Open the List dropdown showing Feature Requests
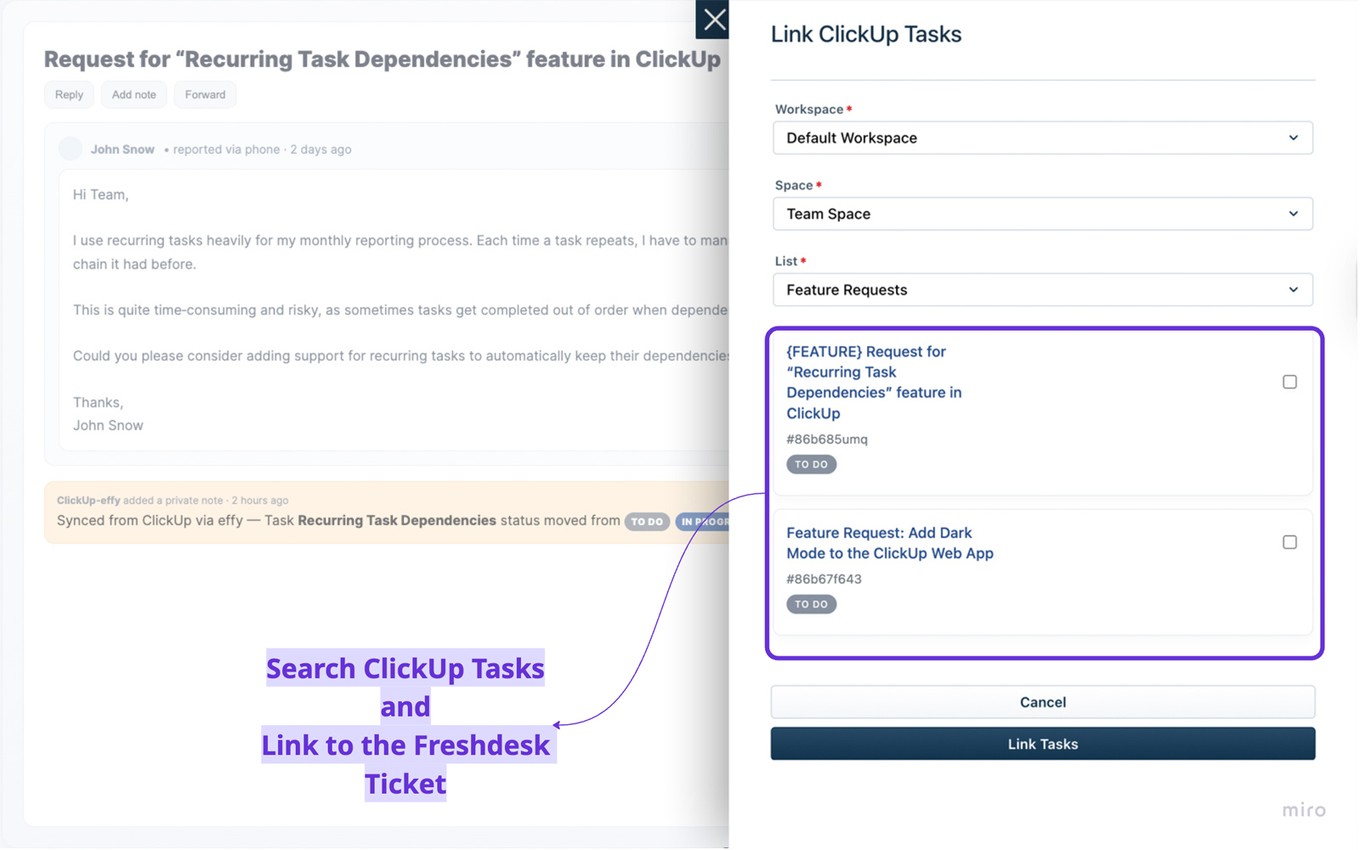Screen dimensions: 1360x850 [1043, 289]
